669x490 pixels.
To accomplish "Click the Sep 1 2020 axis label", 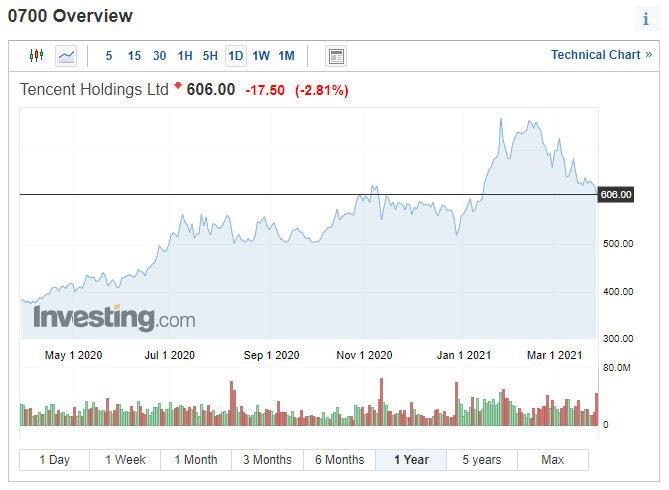I will tap(271, 355).
